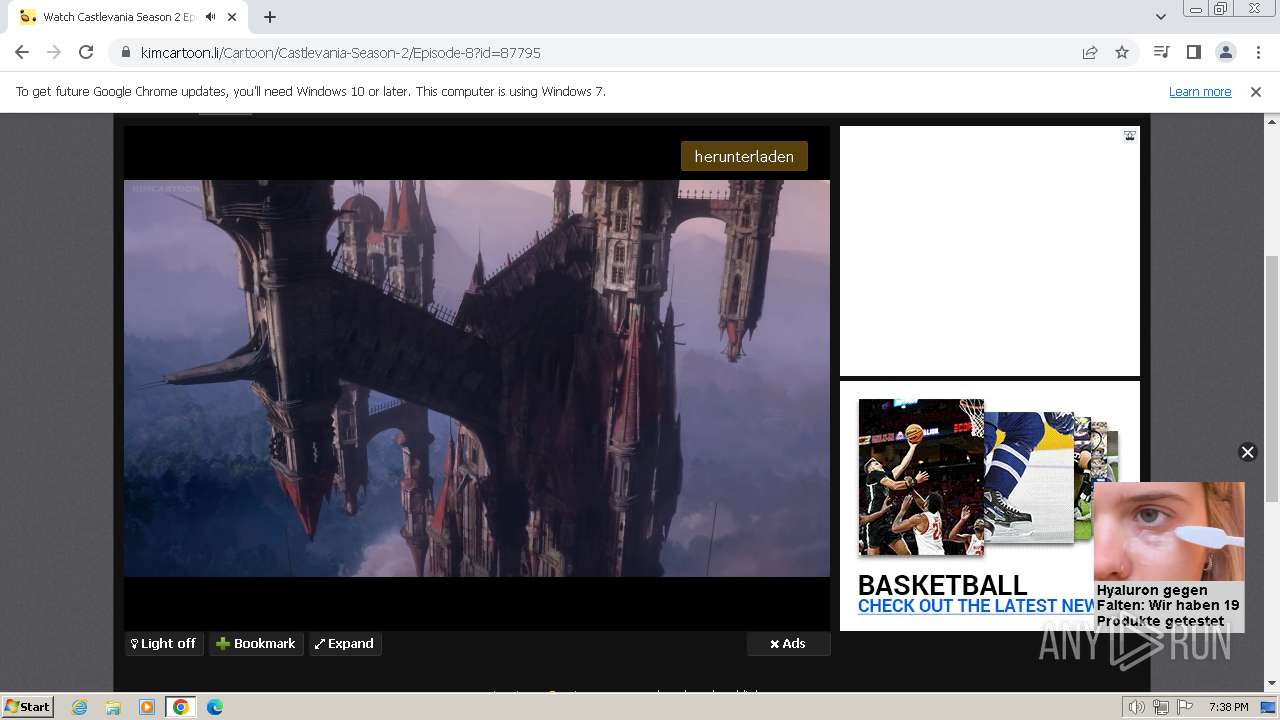Launch Internet Explorer from taskbar

point(80,707)
